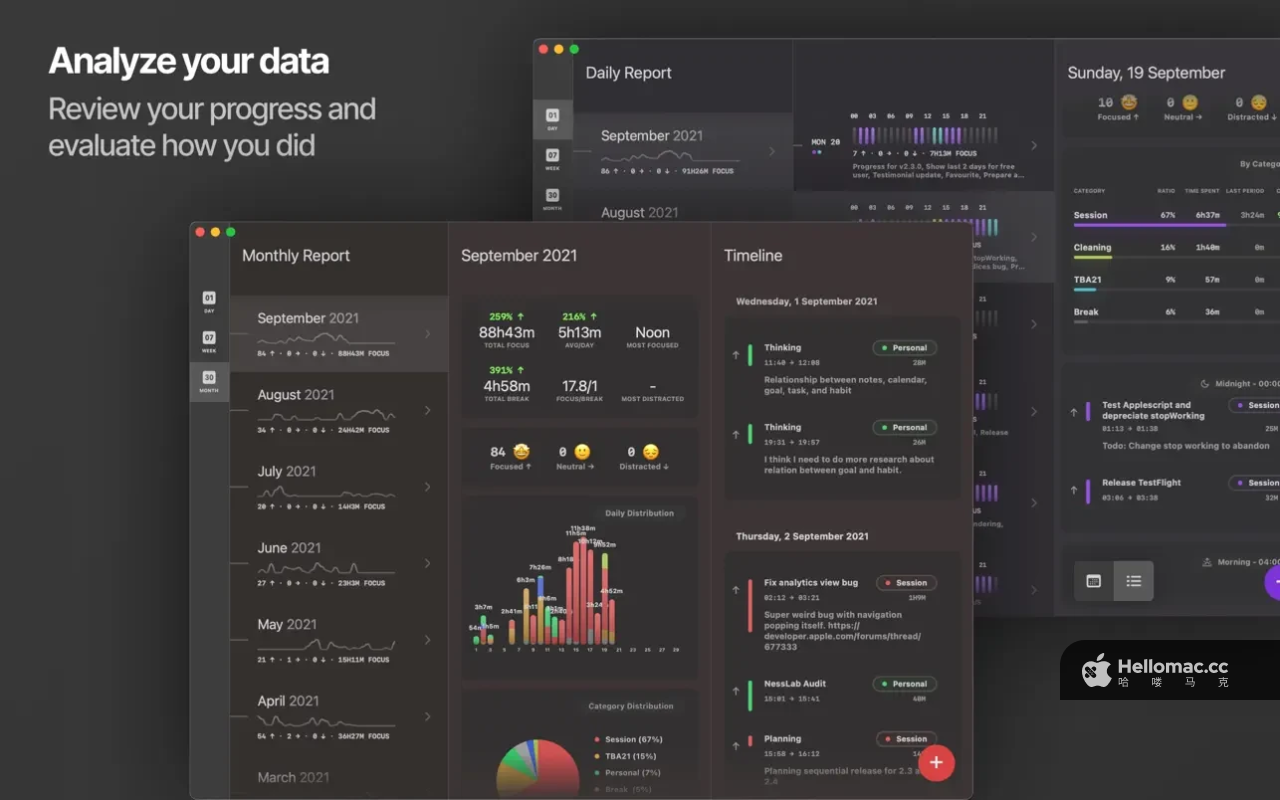
Task: Expand August 2021 chevron in Monthly Report
Action: click(428, 410)
